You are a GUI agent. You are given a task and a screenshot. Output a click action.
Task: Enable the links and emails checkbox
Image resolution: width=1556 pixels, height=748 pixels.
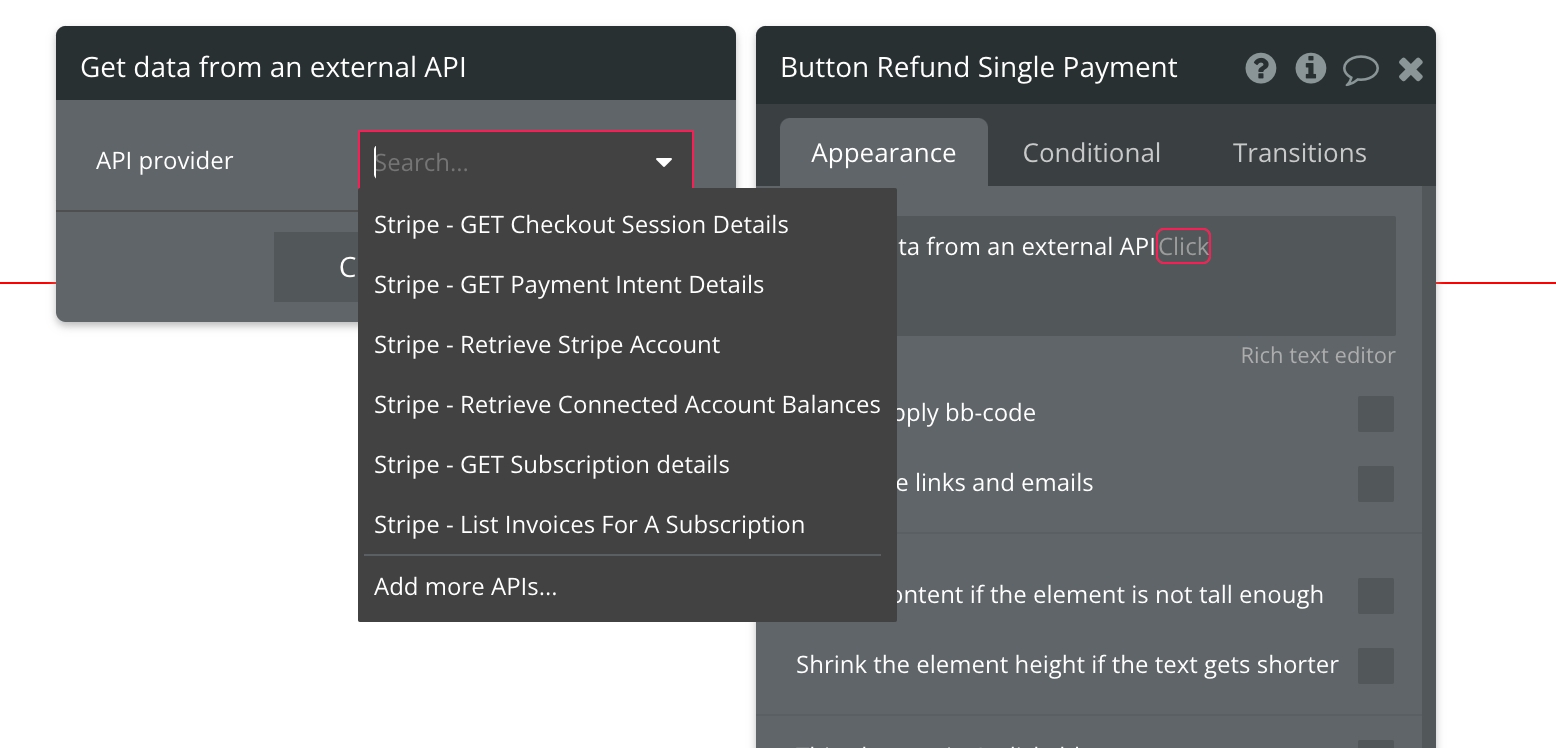(1375, 484)
